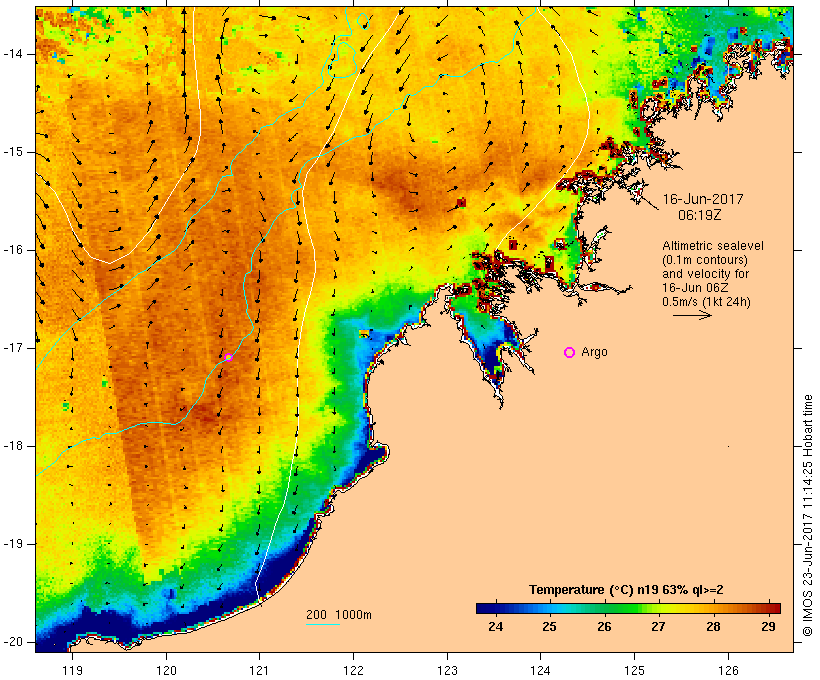This screenshot has height=680, width=820.
Task: Click the magenta Argo float circle in ocean
Action: pyautogui.click(x=228, y=357)
